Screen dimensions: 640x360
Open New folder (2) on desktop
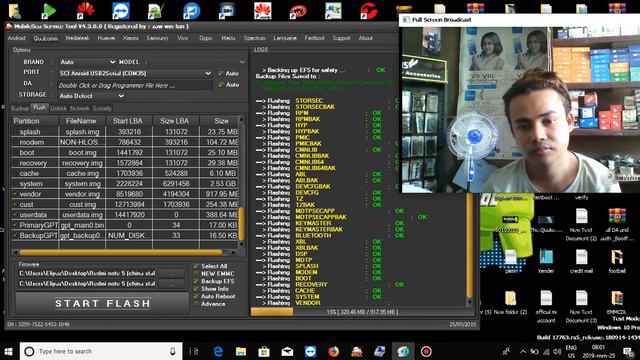coord(510,302)
